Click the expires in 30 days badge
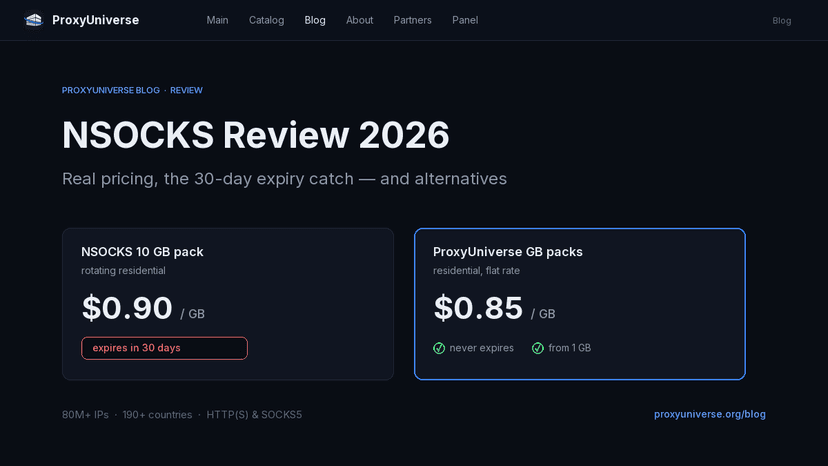The width and height of the screenshot is (828, 466). coord(164,348)
